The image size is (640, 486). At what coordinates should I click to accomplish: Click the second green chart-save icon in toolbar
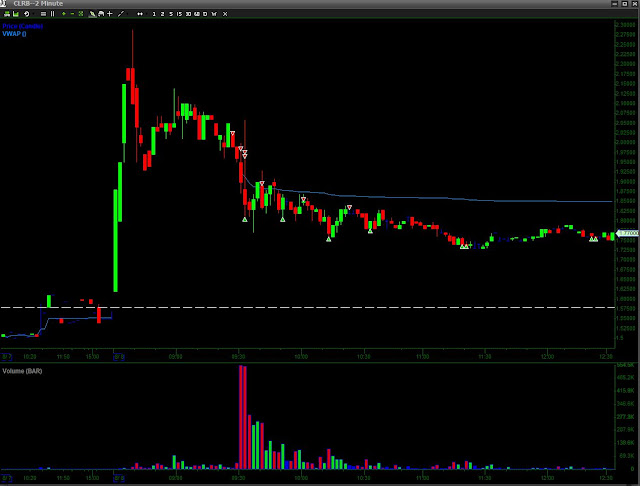[x=16, y=14]
